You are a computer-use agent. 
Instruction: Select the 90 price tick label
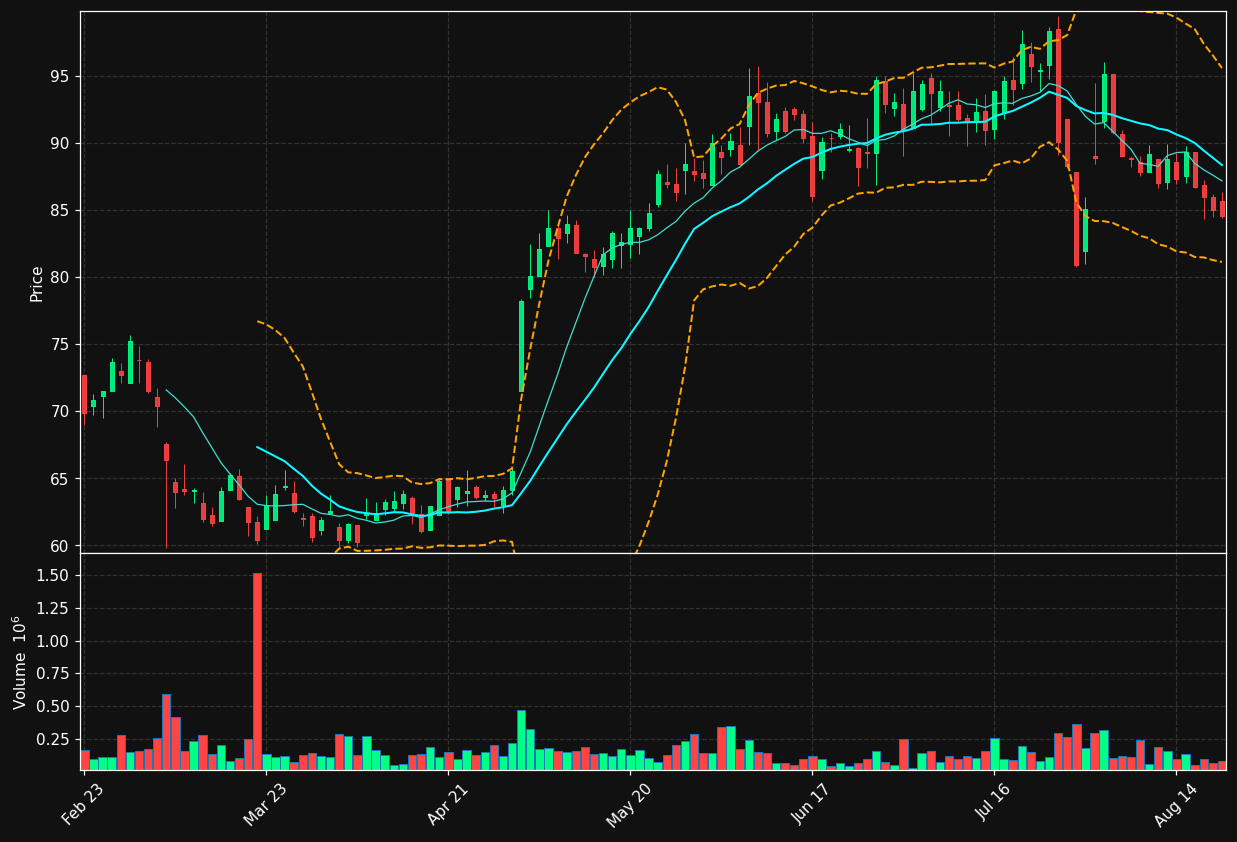point(62,143)
